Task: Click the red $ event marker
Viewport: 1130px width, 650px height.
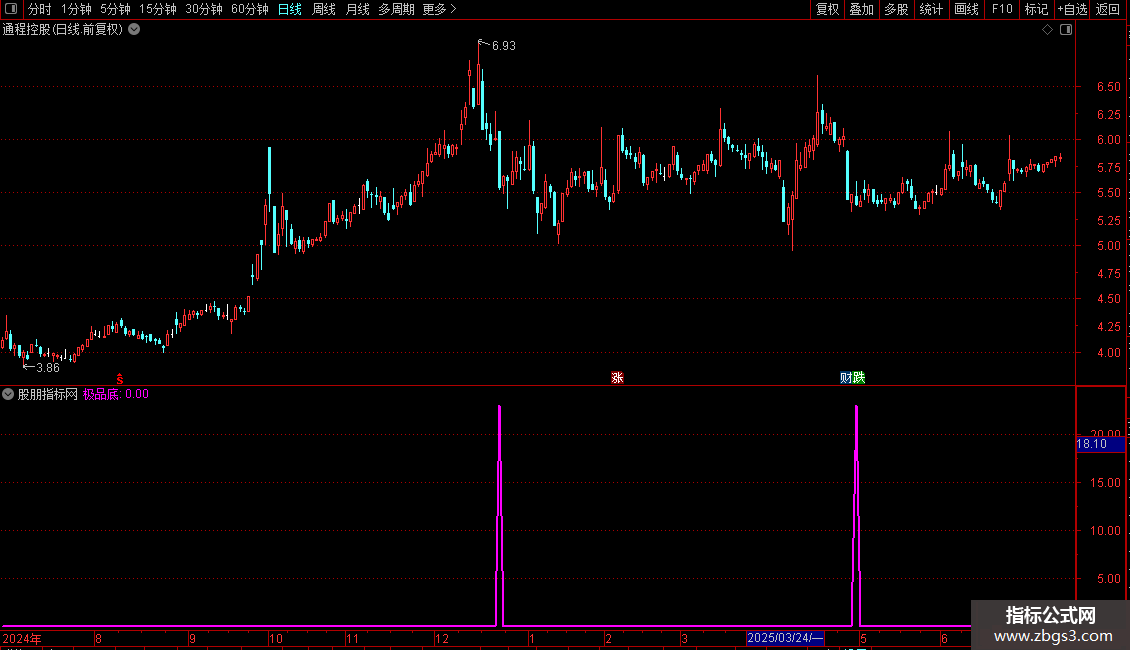Action: click(x=120, y=379)
